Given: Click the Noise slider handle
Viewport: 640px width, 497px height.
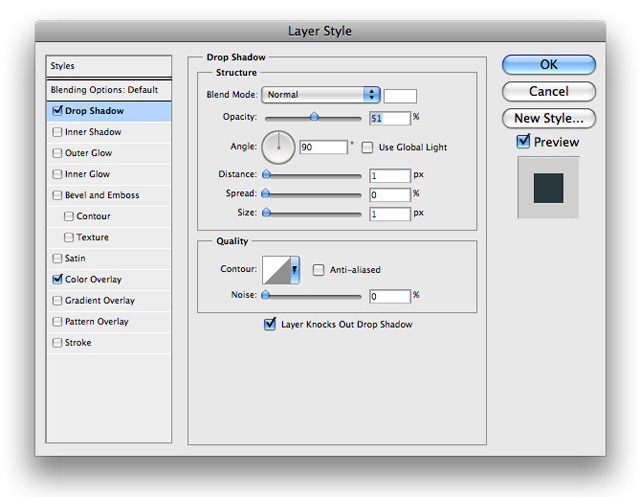Looking at the screenshot, I should pyautogui.click(x=266, y=295).
